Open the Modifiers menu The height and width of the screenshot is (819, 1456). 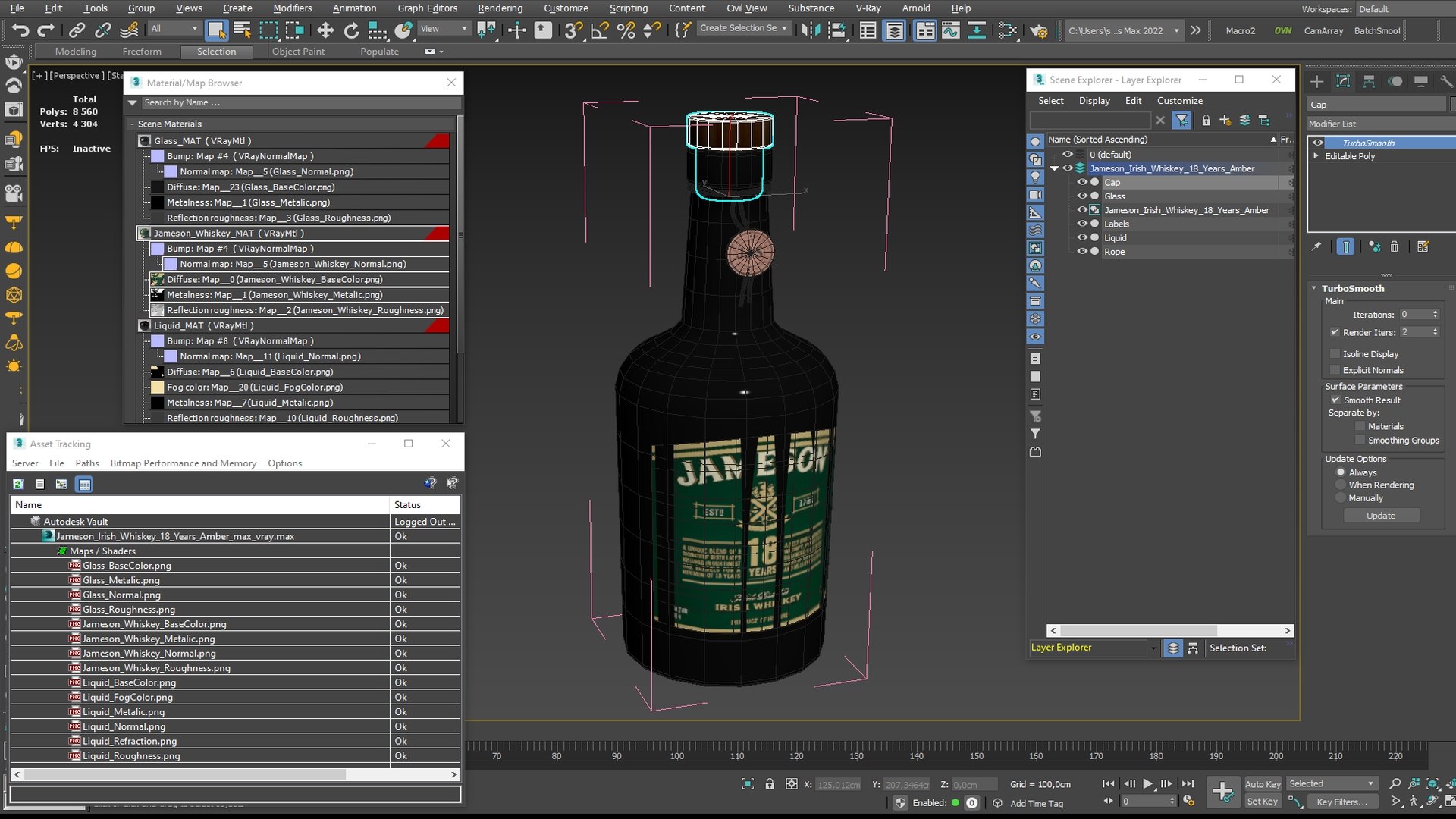coord(292,8)
